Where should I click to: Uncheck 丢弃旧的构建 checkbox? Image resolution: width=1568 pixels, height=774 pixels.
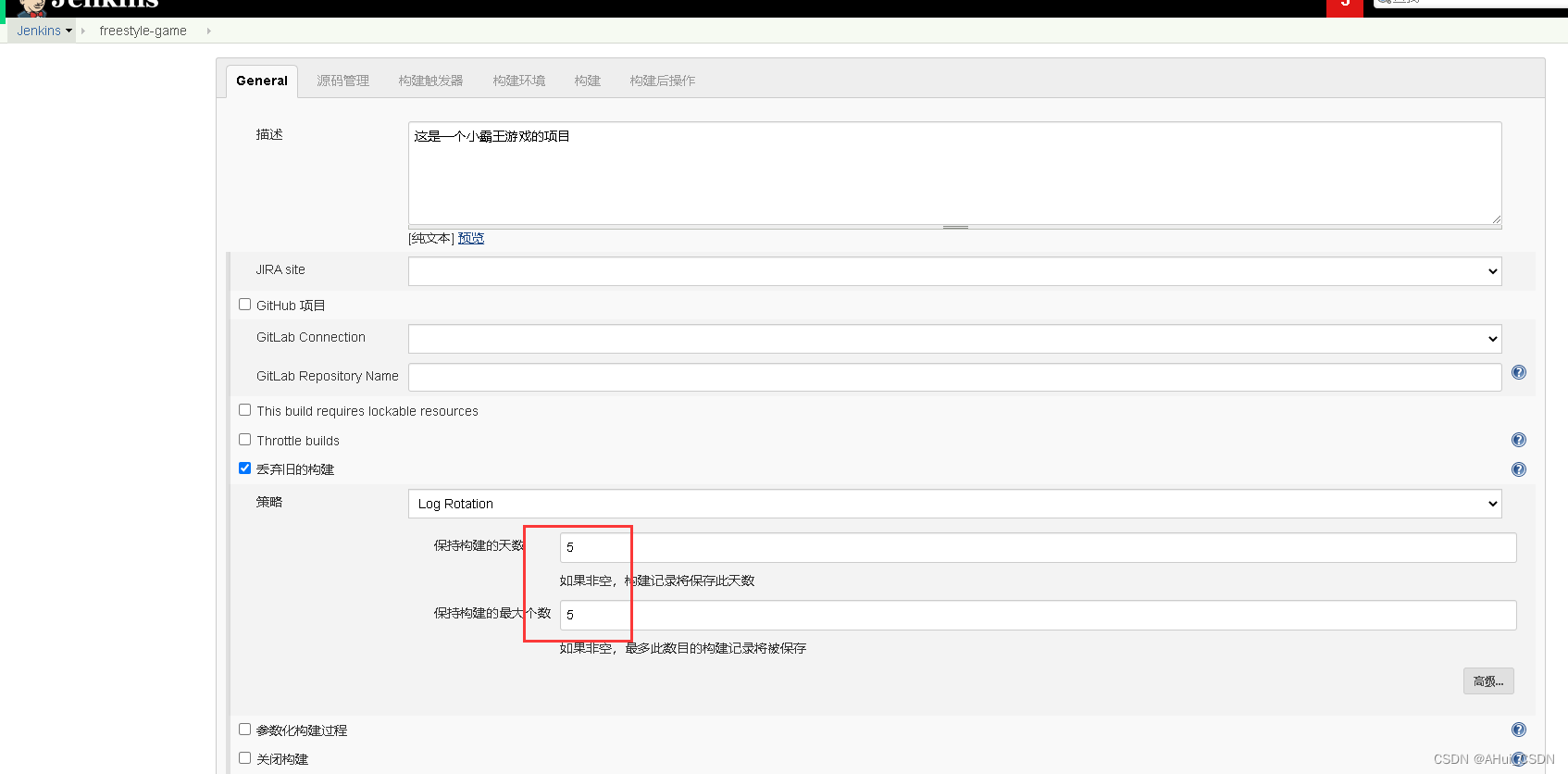pyautogui.click(x=245, y=468)
